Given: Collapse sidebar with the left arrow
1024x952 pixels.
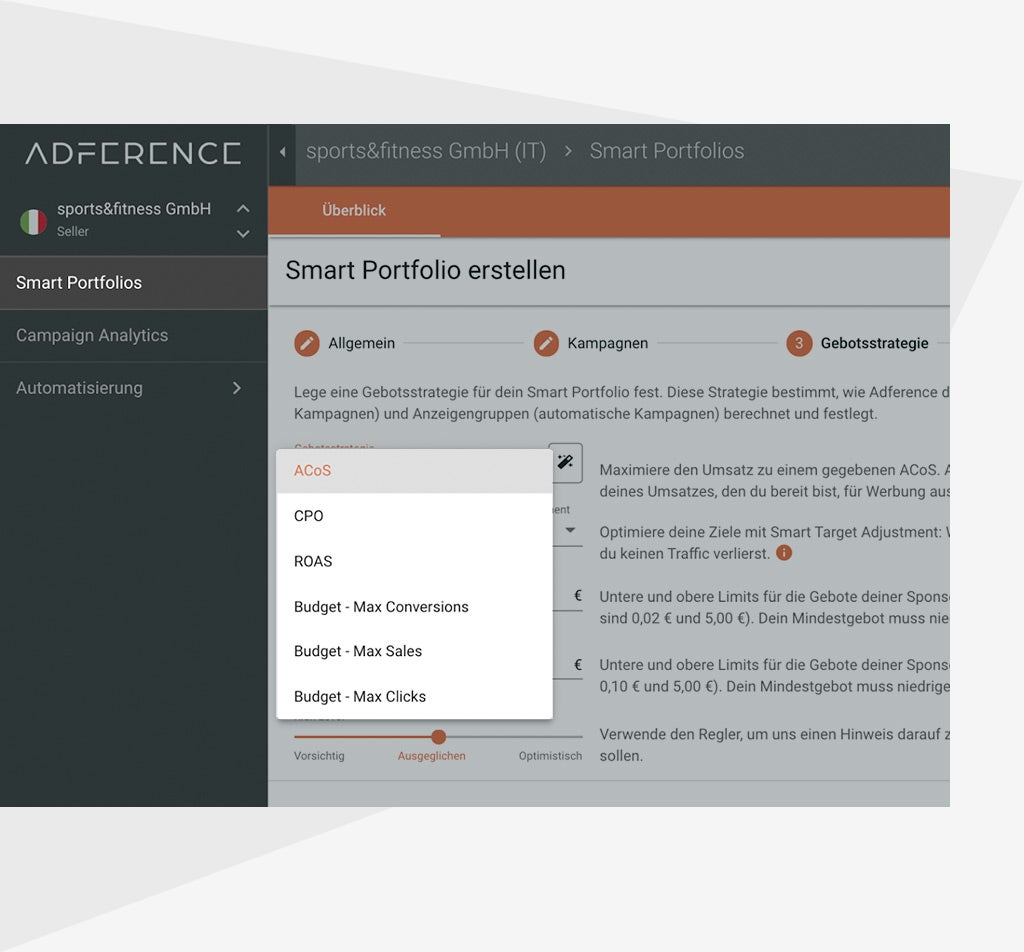Looking at the screenshot, I should (282, 152).
